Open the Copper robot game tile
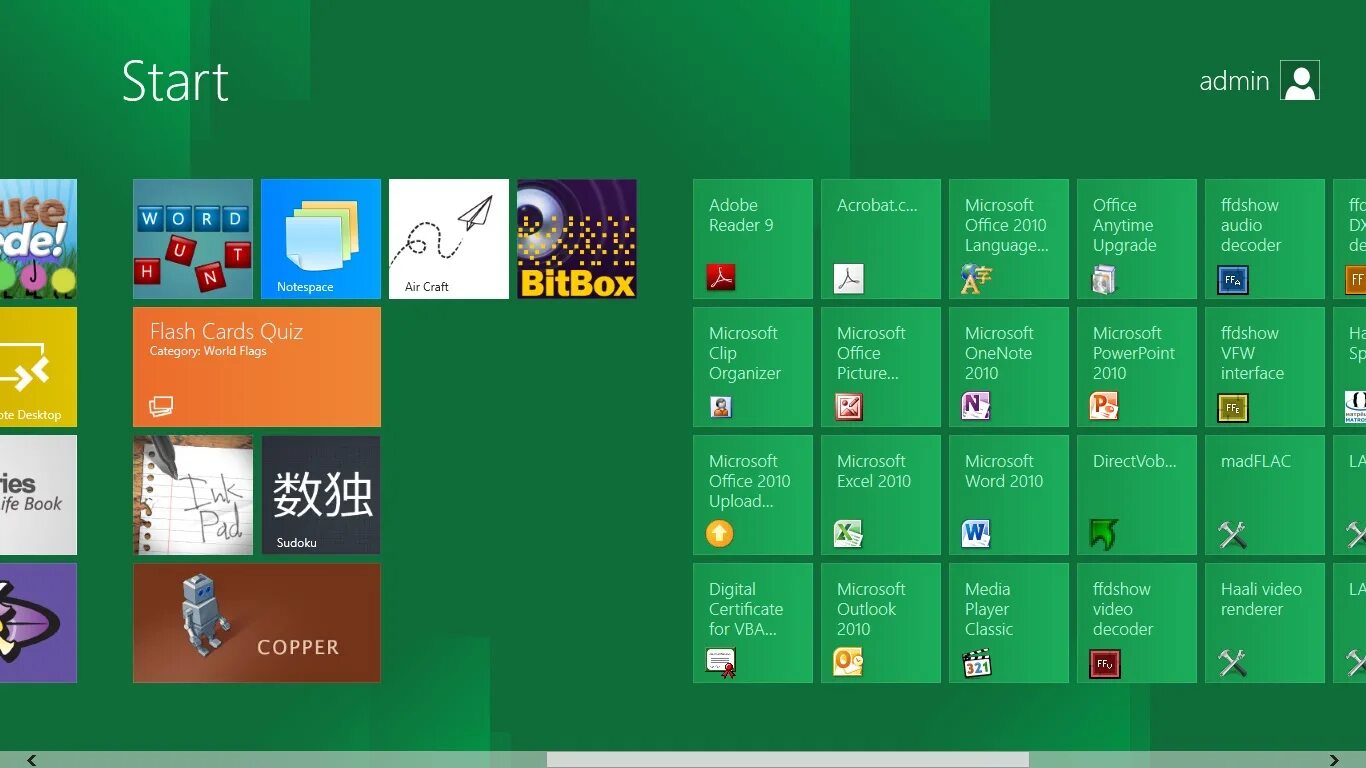This screenshot has width=1366, height=768. [257, 623]
